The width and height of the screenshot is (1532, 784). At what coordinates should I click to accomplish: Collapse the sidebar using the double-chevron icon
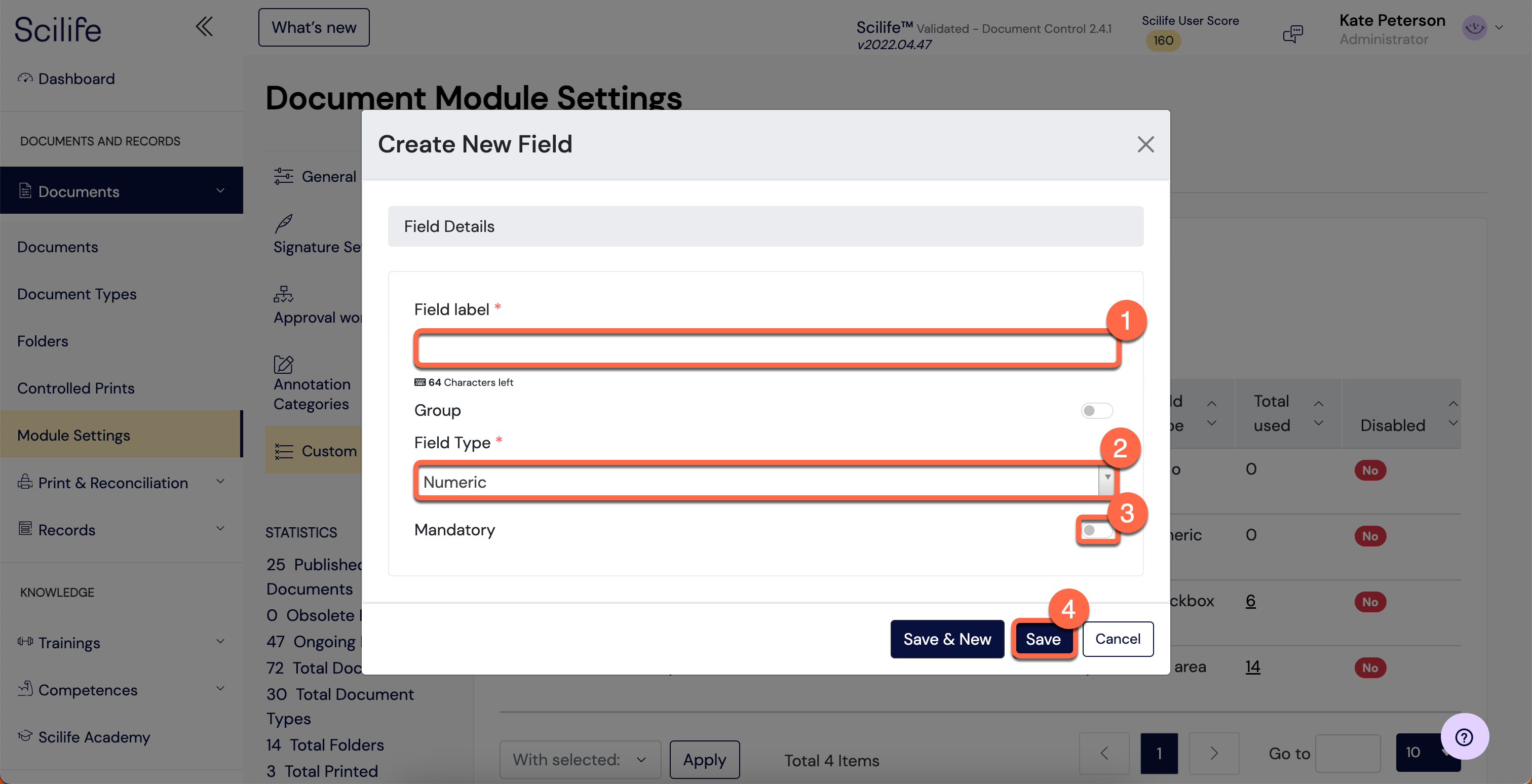pos(204,26)
